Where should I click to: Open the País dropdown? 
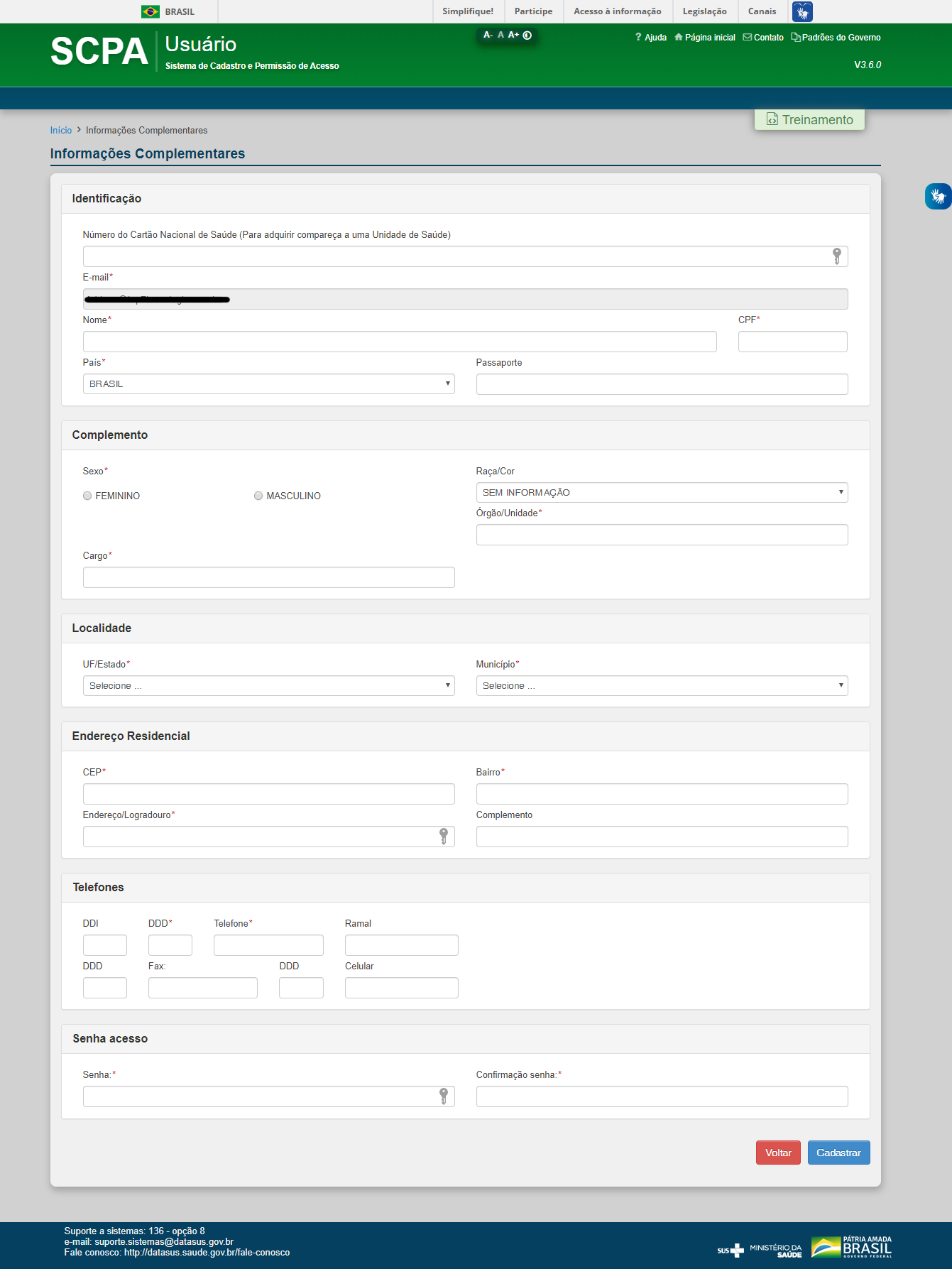[x=268, y=383]
